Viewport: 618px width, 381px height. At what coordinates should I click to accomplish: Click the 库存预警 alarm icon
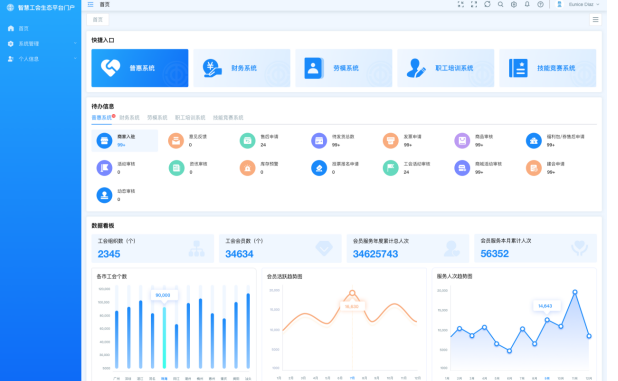coord(248,168)
